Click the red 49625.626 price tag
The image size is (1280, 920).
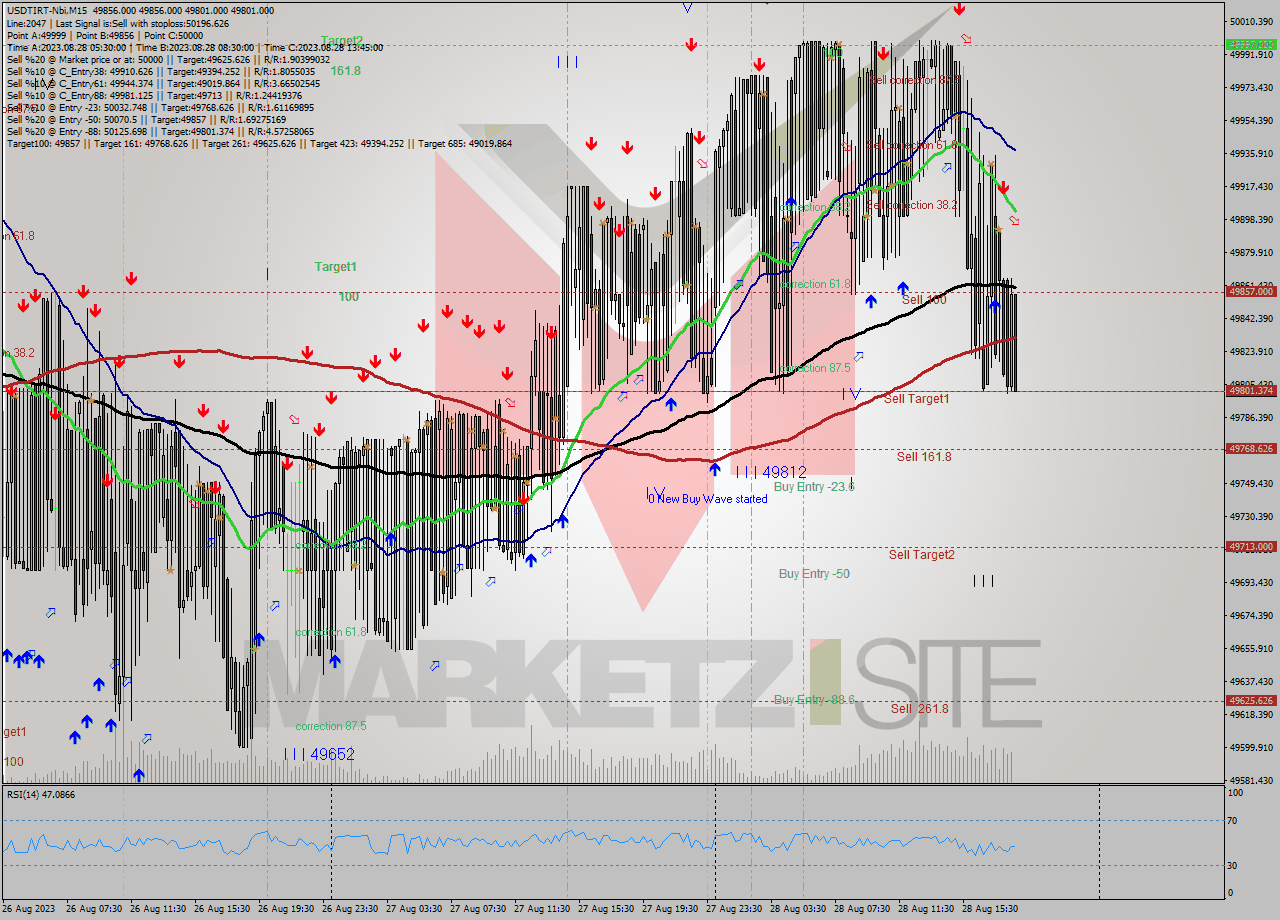pyautogui.click(x=1251, y=700)
